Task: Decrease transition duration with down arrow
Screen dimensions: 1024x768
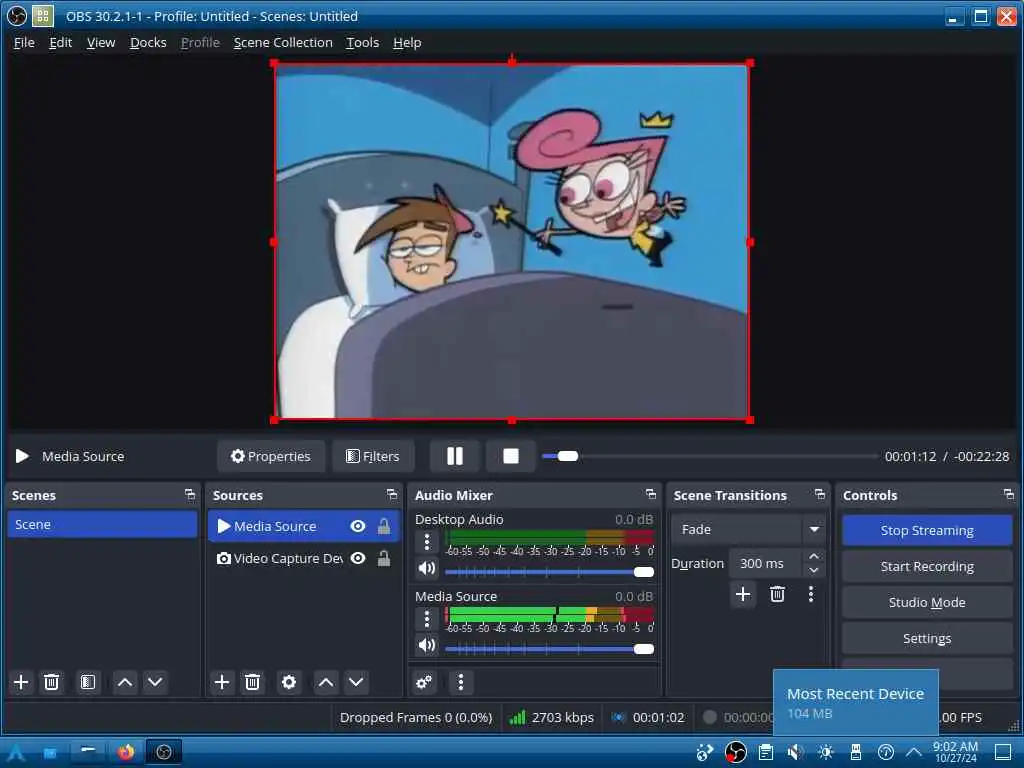Action: (814, 570)
